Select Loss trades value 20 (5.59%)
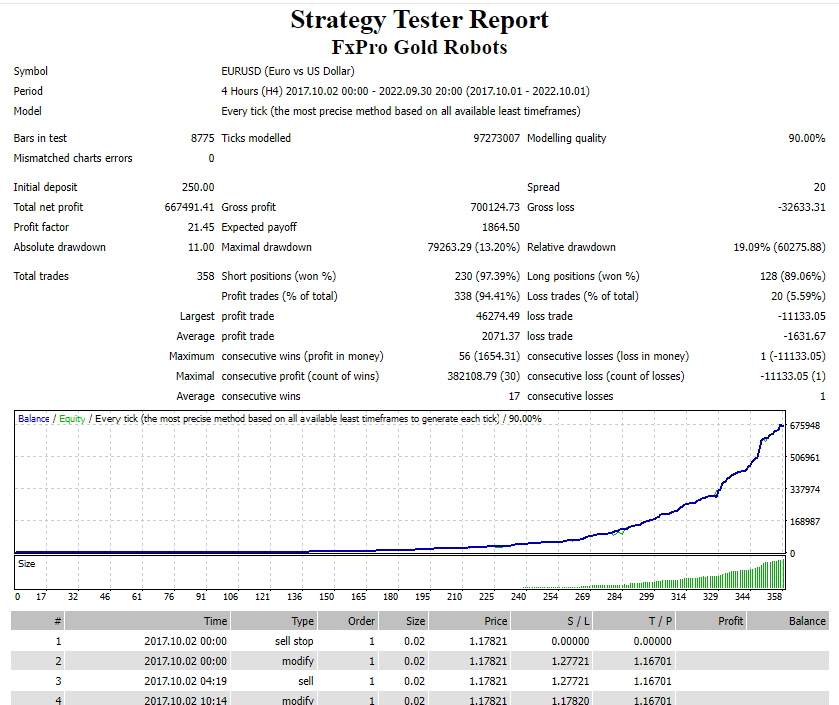The image size is (839, 705). pos(798,296)
